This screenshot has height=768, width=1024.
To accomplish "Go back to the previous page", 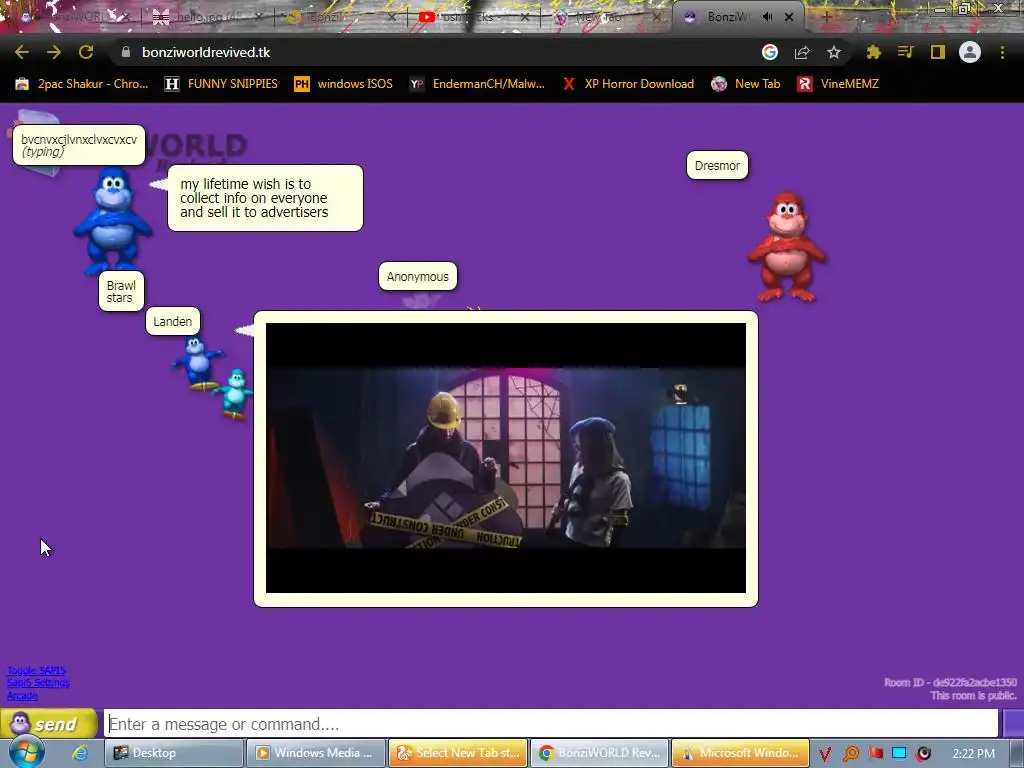I will coord(22,52).
